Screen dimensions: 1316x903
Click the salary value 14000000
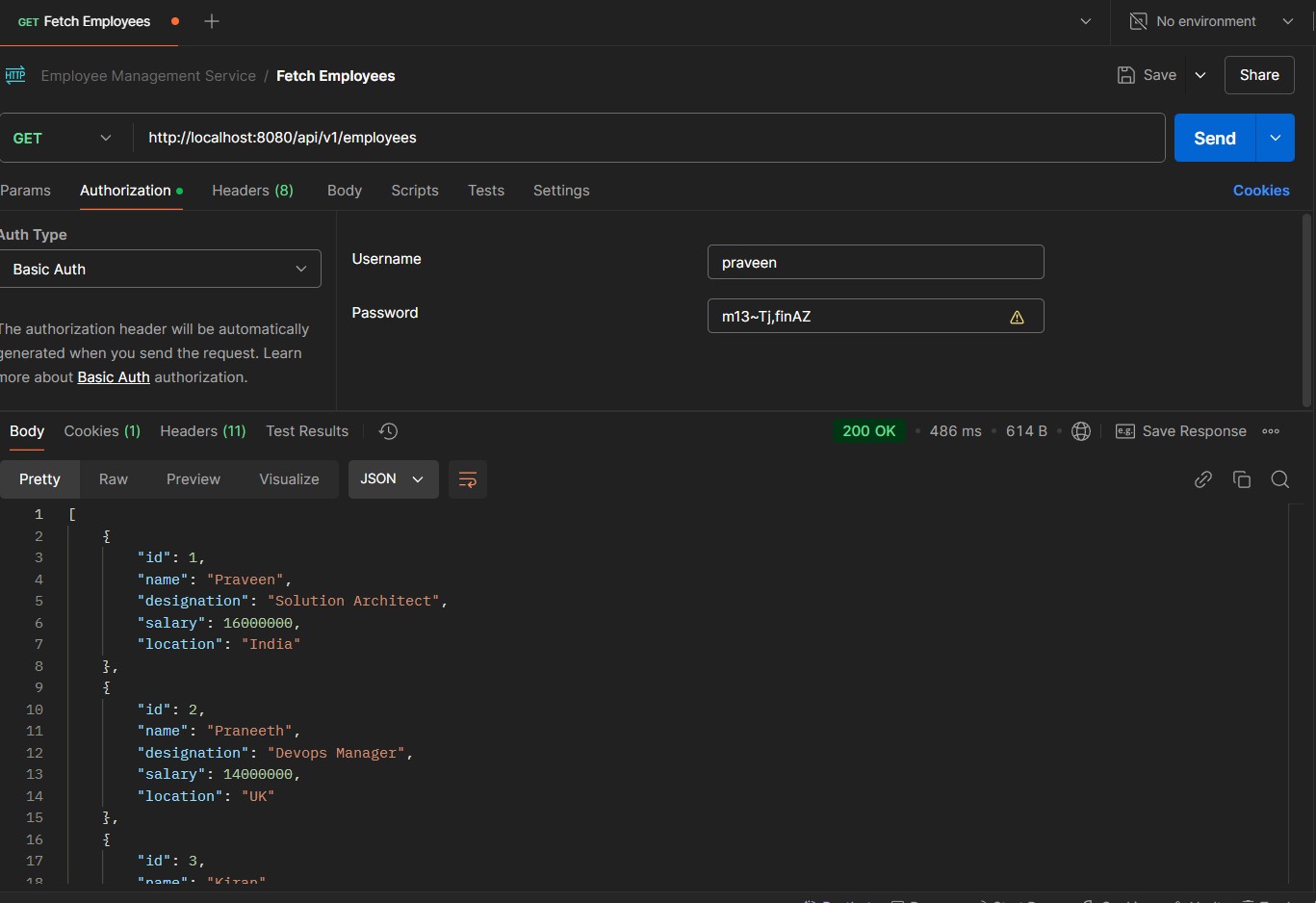[258, 774]
